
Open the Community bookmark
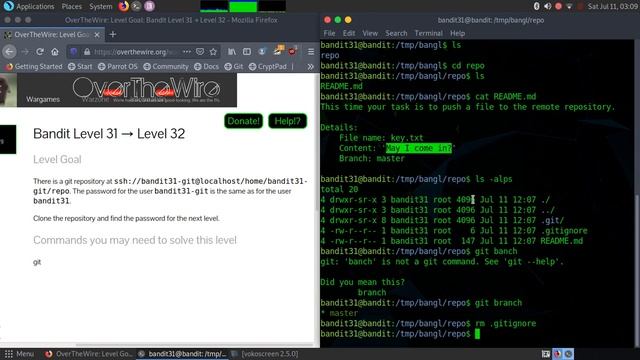pyautogui.click(x=166, y=67)
